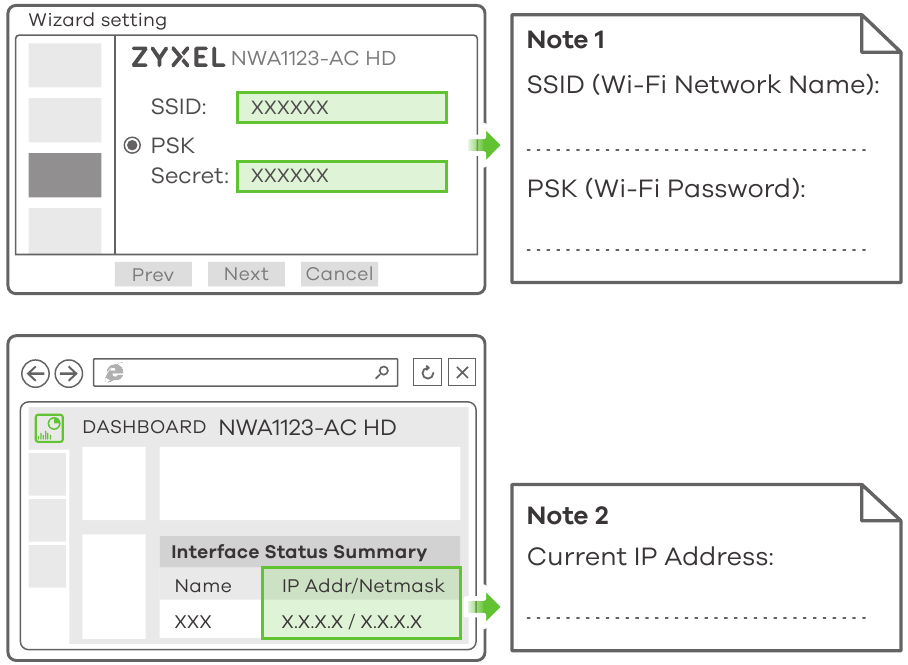Click the browser refresh icon
This screenshot has height=665, width=908.
(x=428, y=373)
